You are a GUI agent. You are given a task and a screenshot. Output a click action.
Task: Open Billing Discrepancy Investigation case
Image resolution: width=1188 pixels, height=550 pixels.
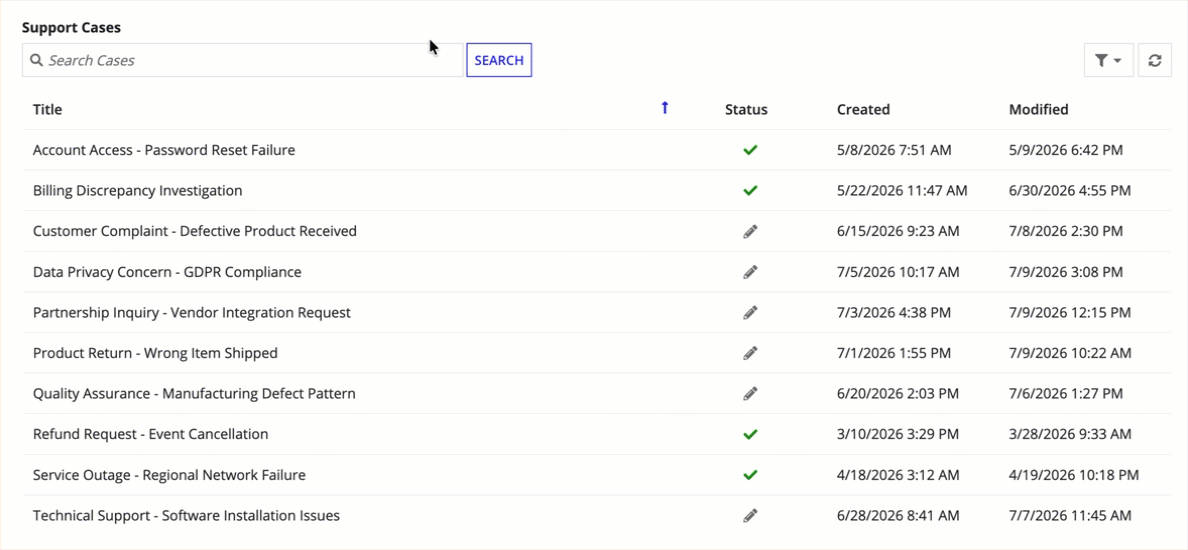138,191
